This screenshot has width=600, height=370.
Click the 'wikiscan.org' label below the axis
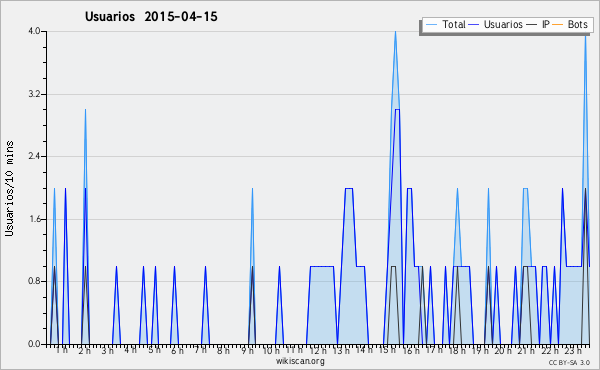(x=300, y=361)
